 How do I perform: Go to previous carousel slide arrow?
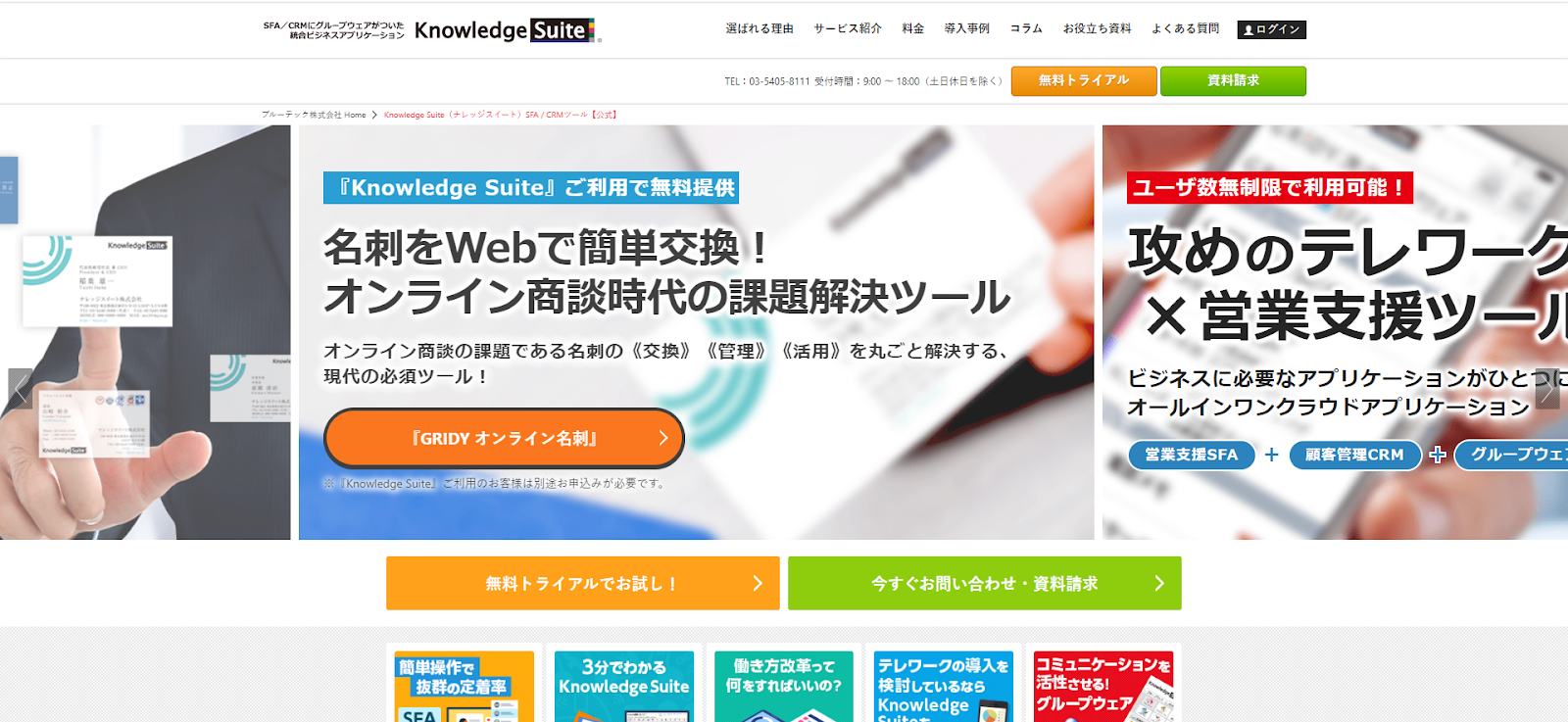coord(20,388)
